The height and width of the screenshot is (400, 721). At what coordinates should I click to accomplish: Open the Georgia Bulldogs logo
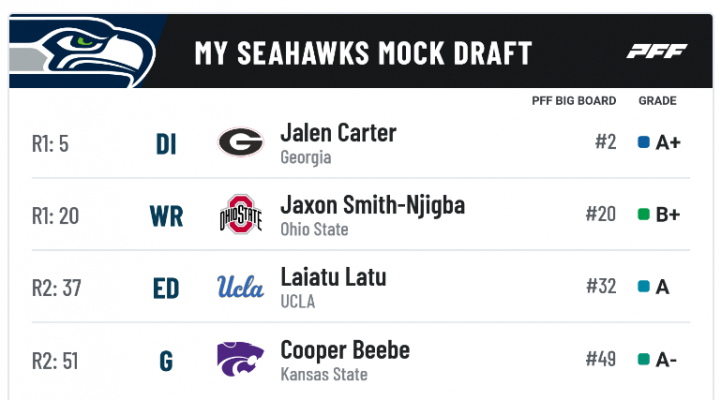point(240,142)
